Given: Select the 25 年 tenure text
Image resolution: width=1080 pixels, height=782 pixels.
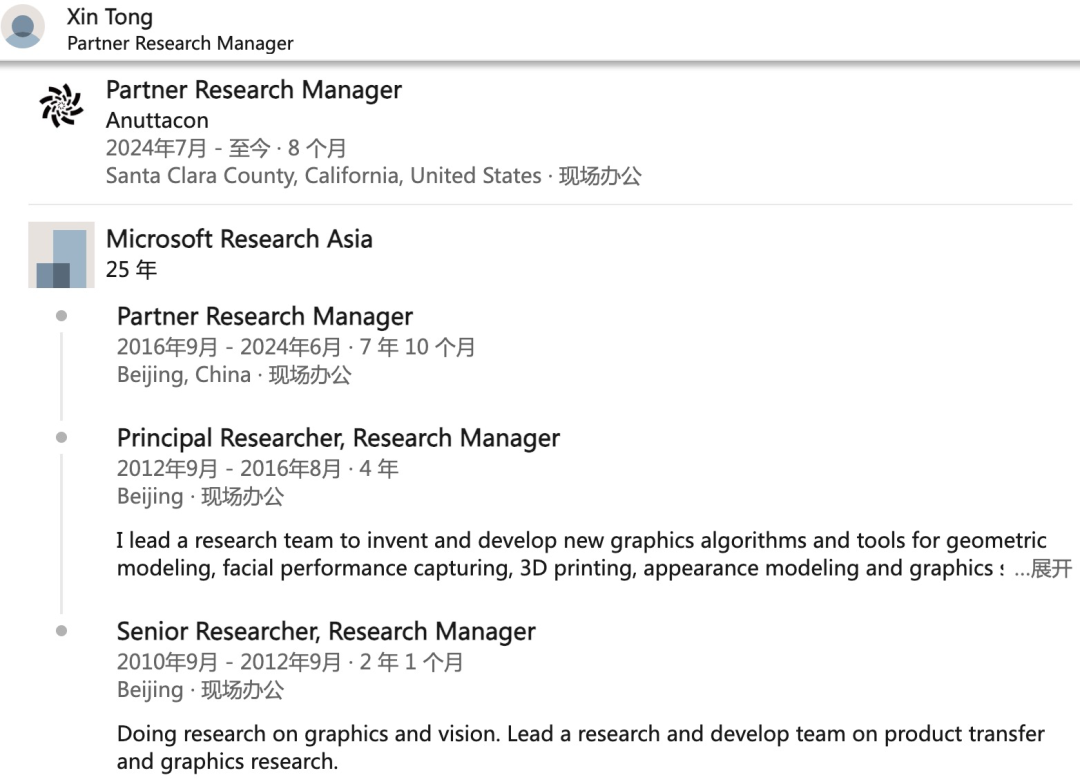Looking at the screenshot, I should coord(132,269).
